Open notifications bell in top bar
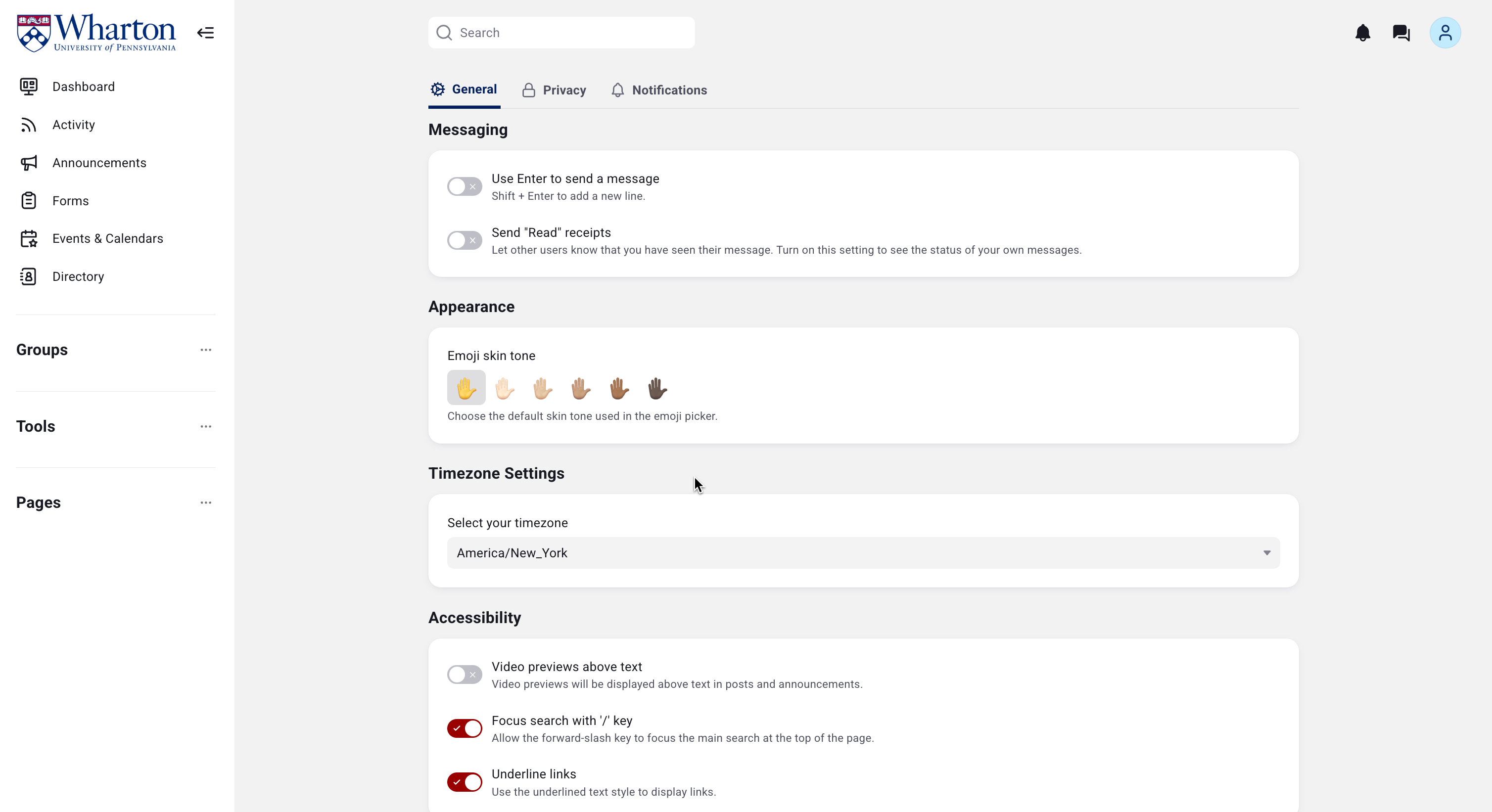Viewport: 1492px width, 812px height. pos(1363,33)
